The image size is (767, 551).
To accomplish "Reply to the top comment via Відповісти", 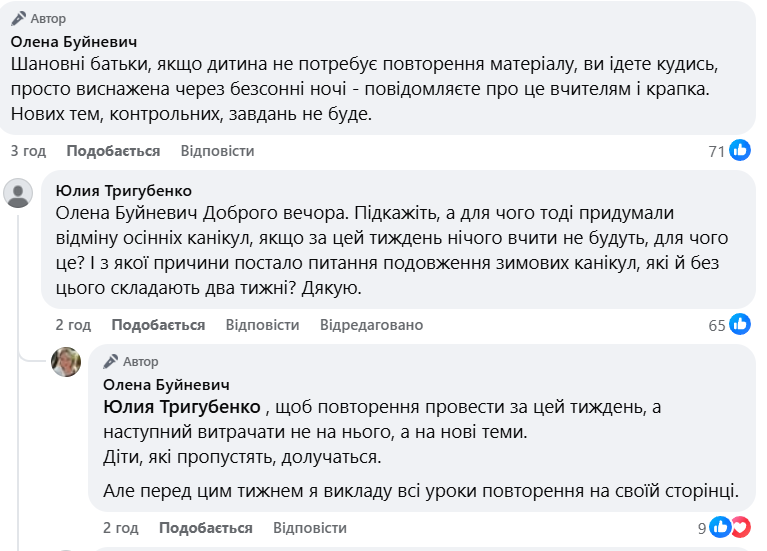I will (x=217, y=151).
